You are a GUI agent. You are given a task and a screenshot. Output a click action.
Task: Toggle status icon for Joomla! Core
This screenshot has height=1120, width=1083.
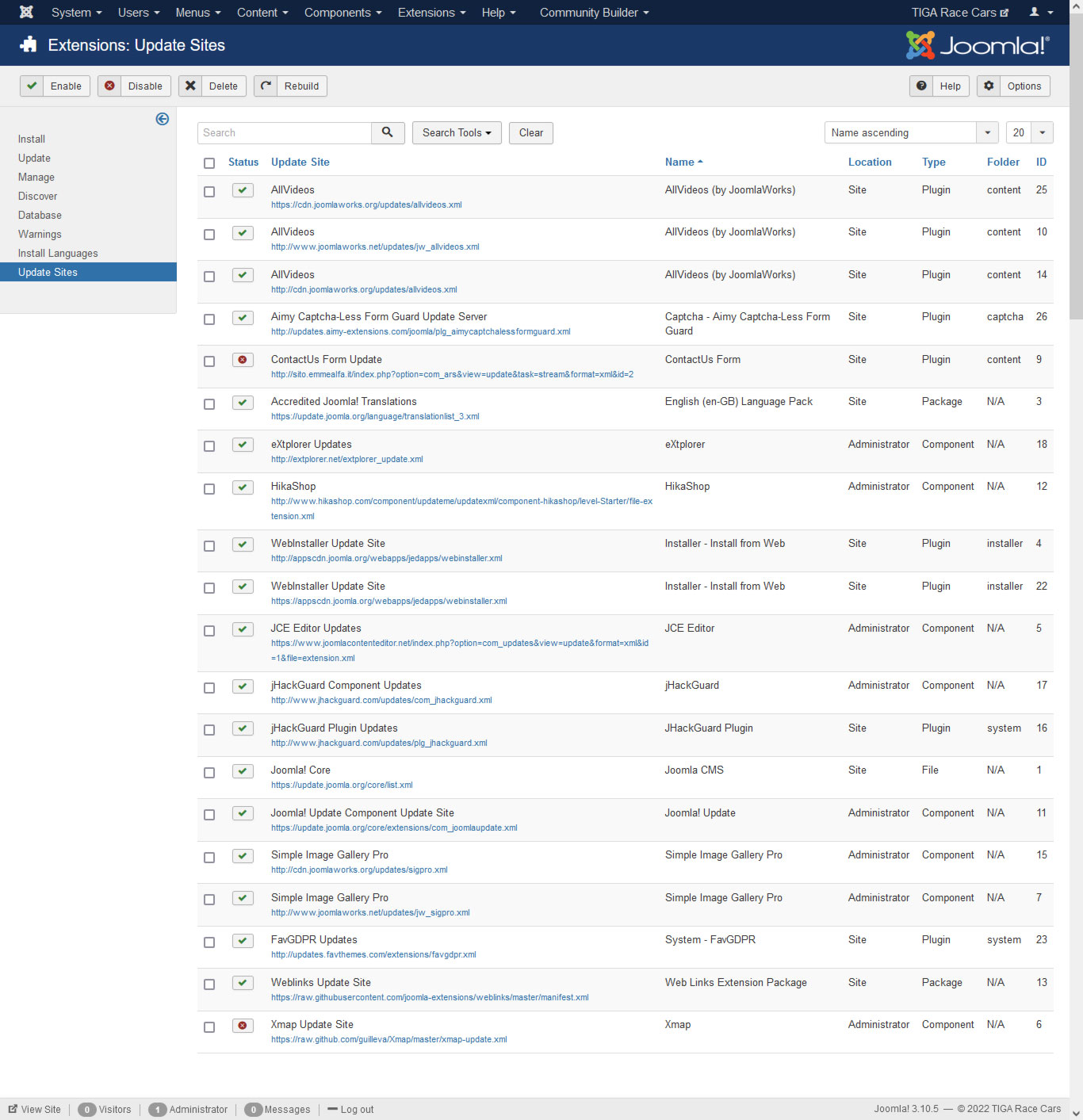[243, 771]
